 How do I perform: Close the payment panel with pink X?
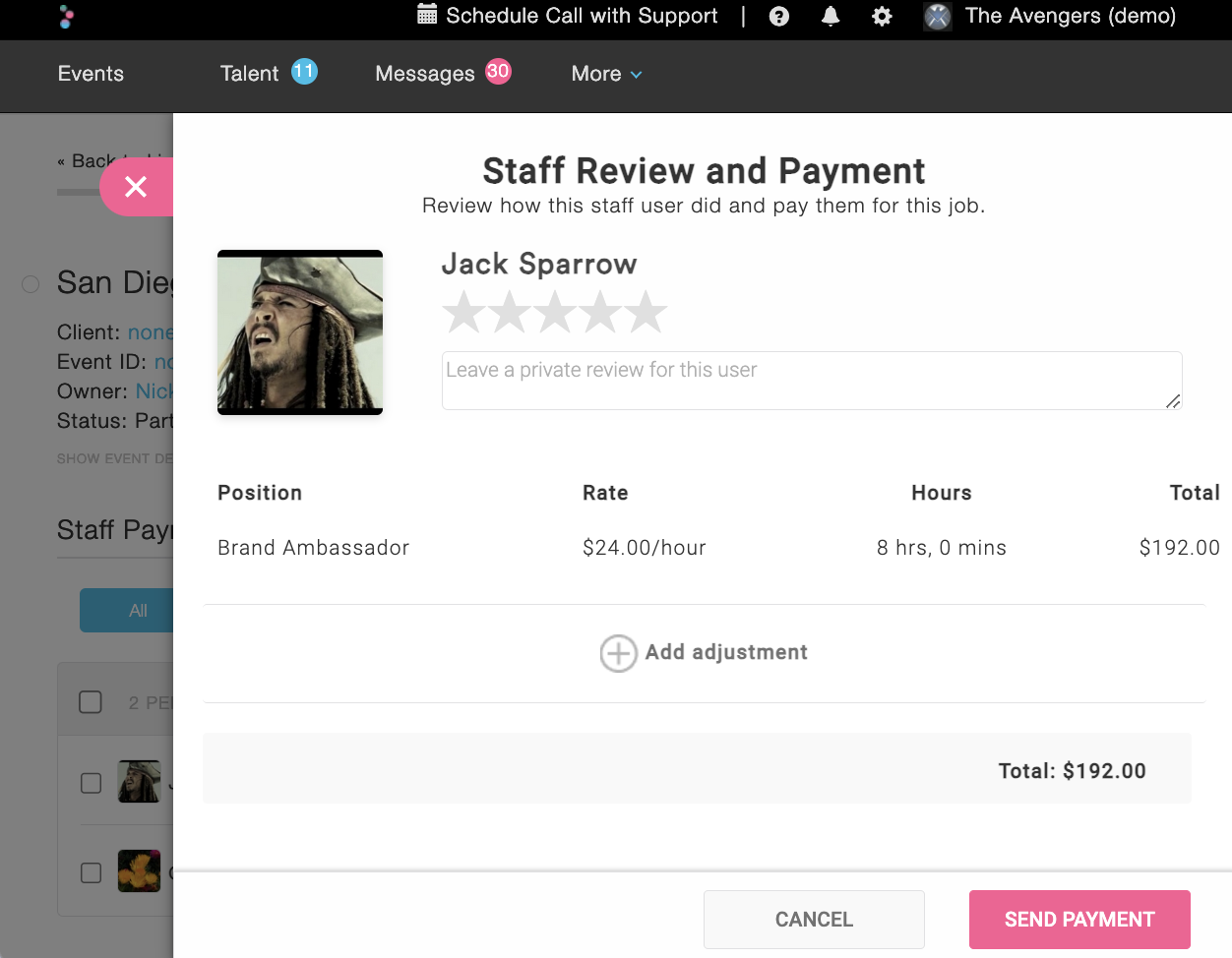click(137, 187)
